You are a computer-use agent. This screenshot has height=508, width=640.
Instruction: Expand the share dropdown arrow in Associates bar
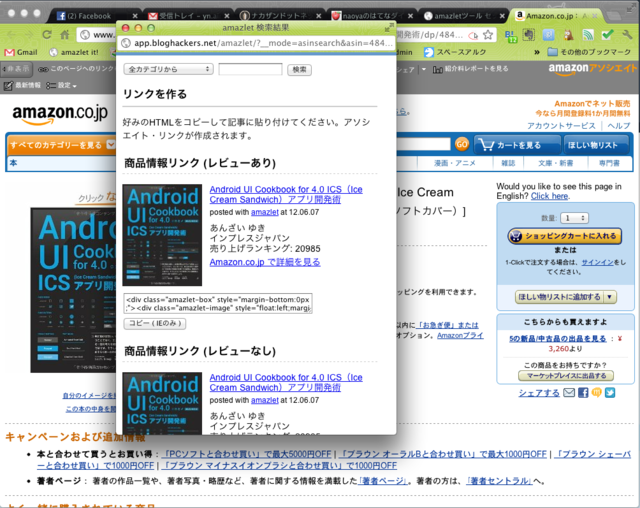(423, 69)
